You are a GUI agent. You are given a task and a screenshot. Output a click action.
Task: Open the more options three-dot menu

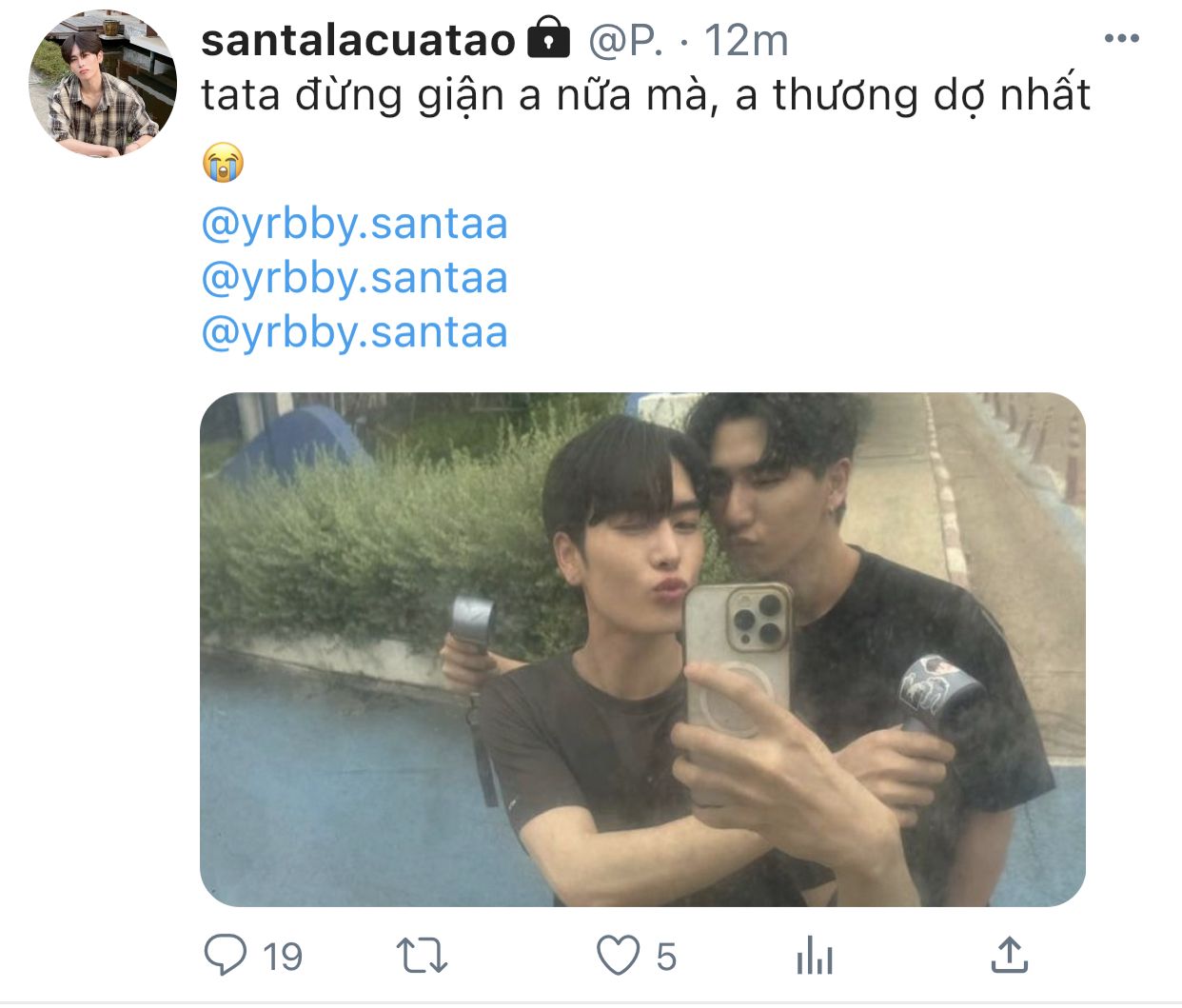(1121, 39)
